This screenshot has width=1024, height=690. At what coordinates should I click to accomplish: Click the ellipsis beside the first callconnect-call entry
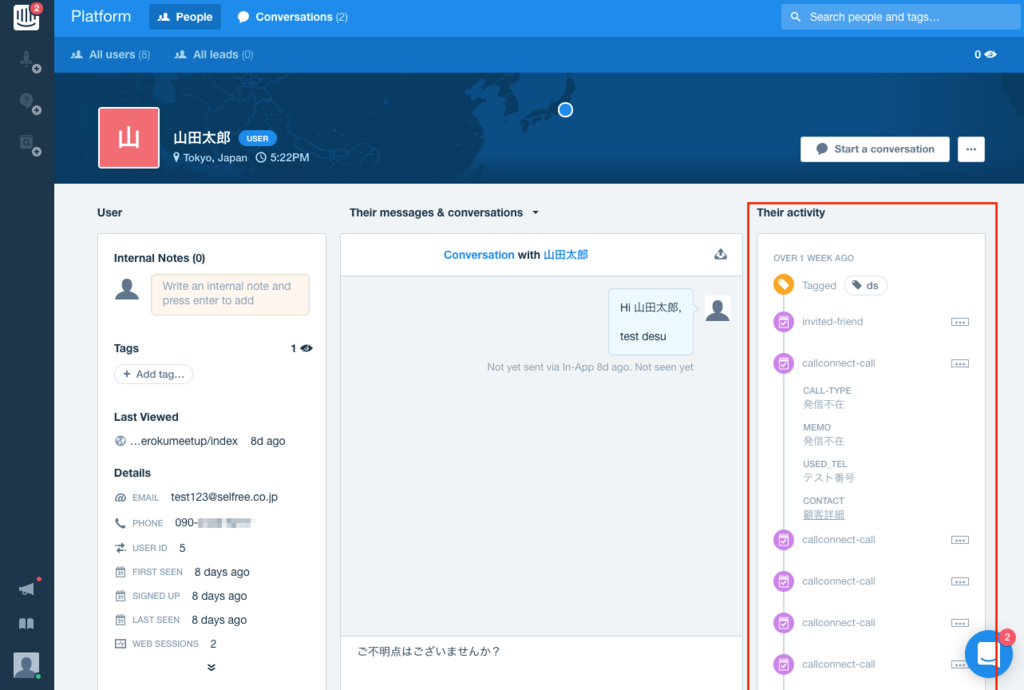point(959,362)
